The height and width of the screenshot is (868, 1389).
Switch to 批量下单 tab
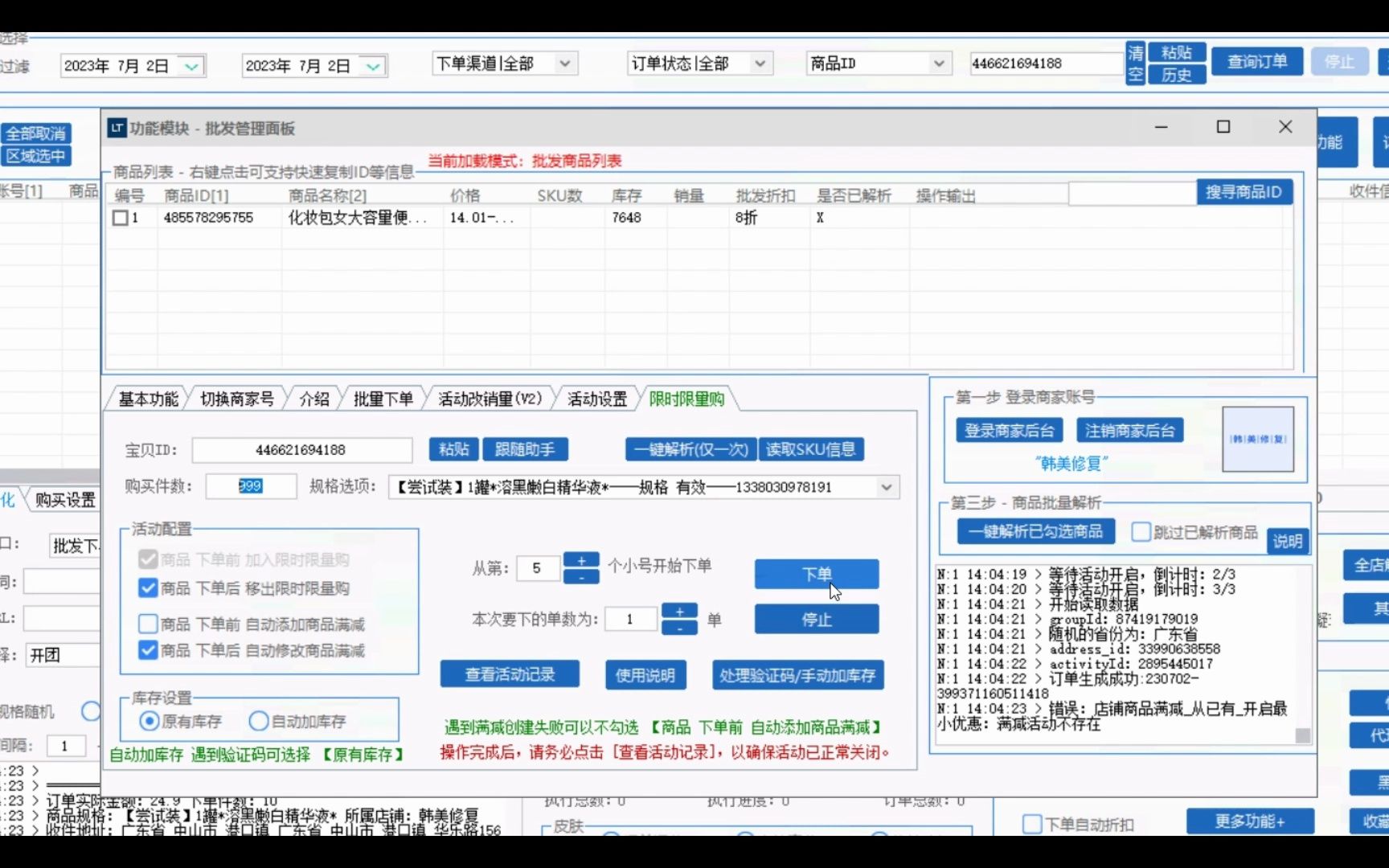(x=383, y=399)
